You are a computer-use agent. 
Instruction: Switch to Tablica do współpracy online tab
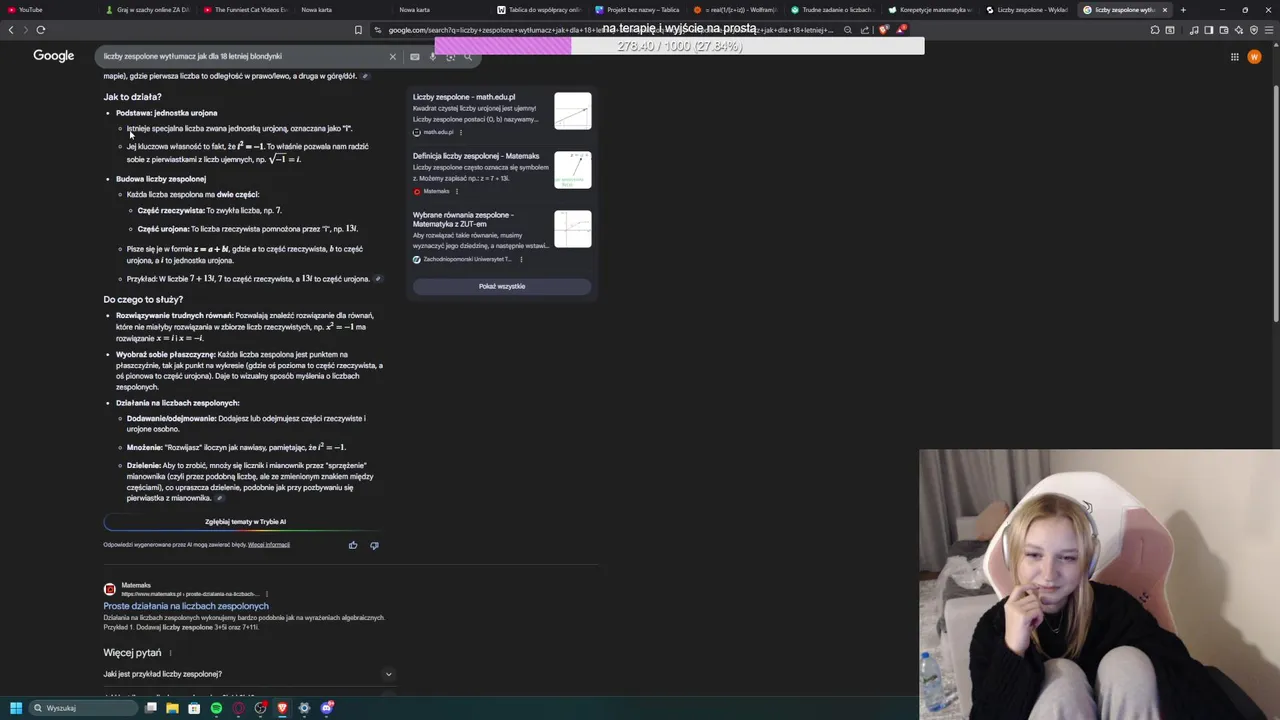pyautogui.click(x=540, y=10)
